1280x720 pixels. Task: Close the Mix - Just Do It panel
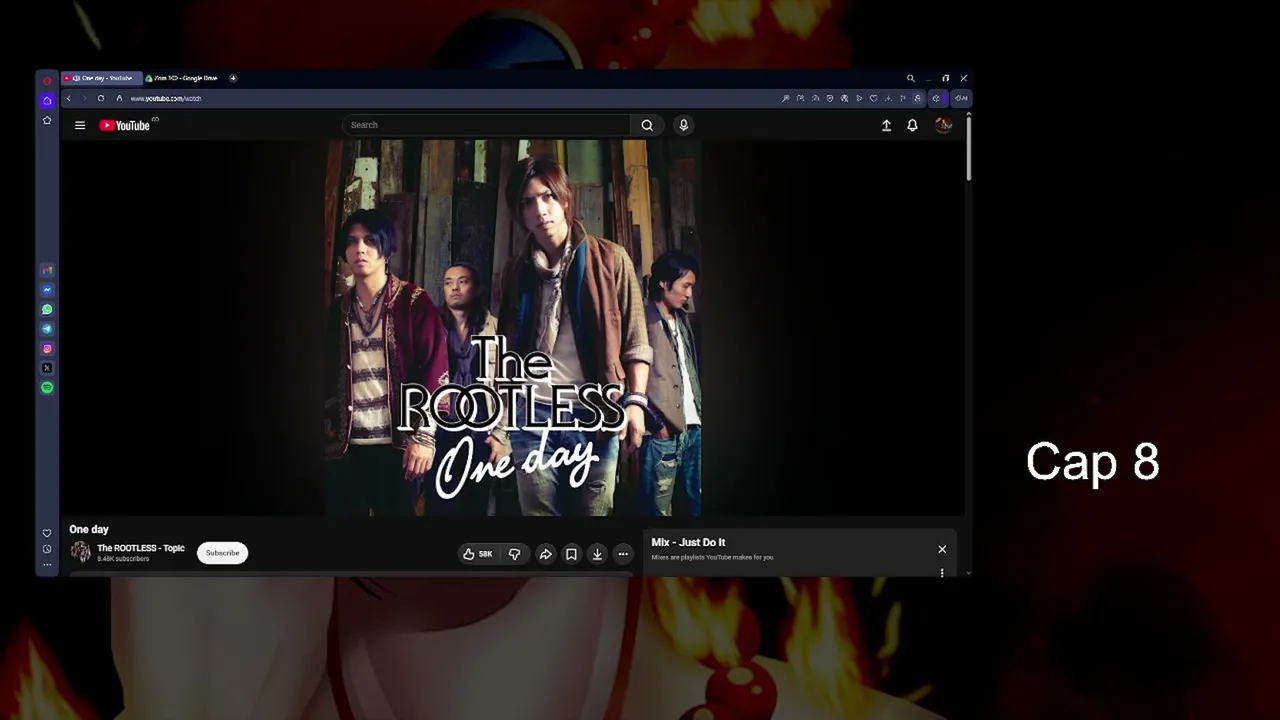click(x=942, y=549)
